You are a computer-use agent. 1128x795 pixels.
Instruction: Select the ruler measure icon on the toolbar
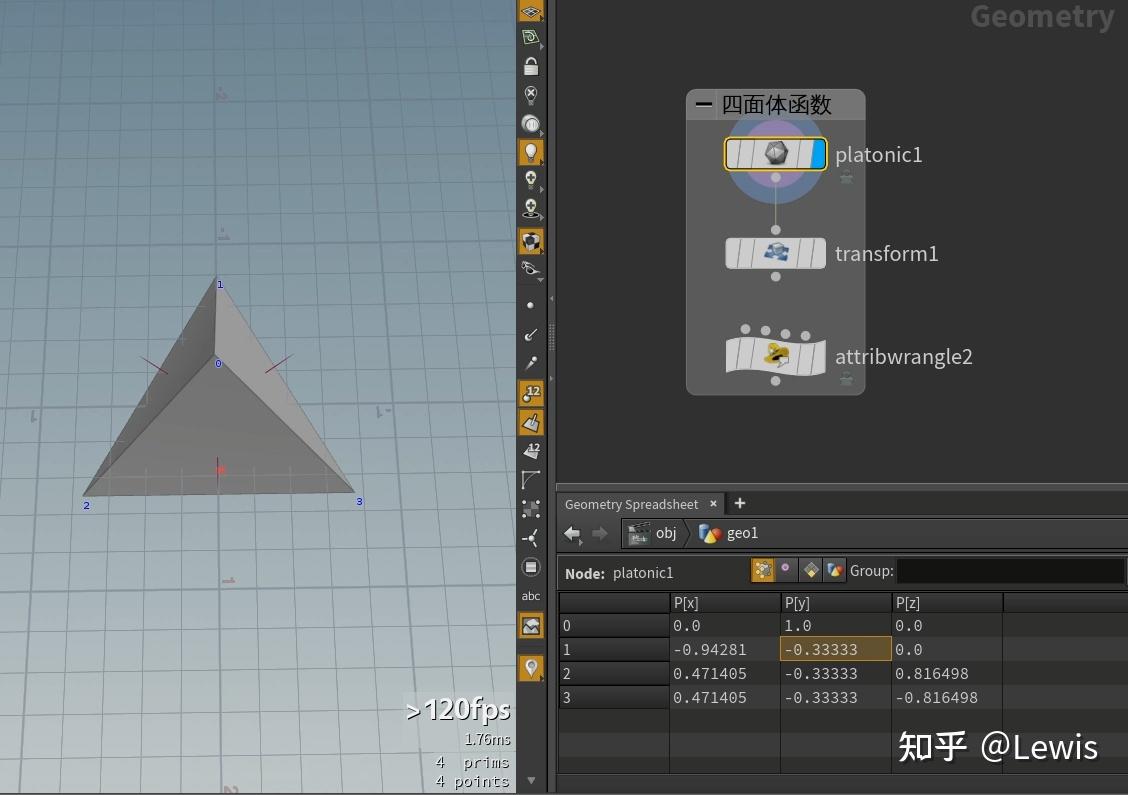[531, 480]
